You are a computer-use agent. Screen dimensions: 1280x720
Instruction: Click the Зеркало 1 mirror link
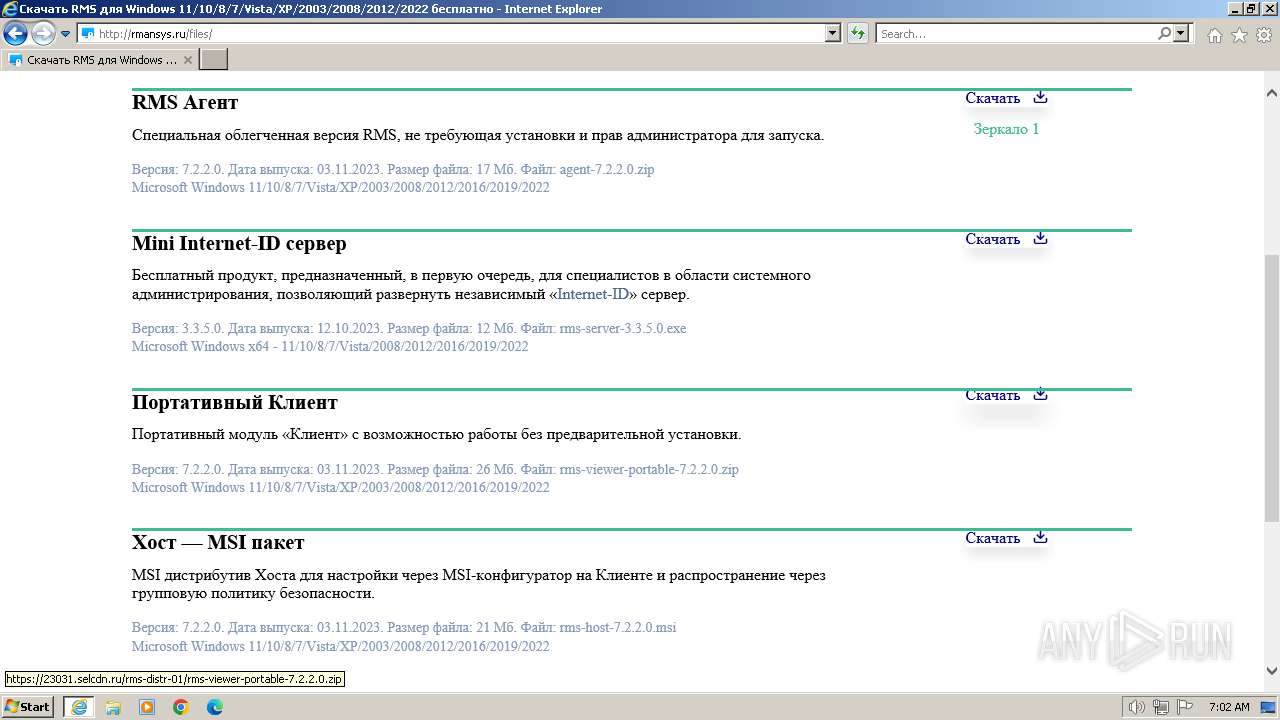click(1006, 129)
